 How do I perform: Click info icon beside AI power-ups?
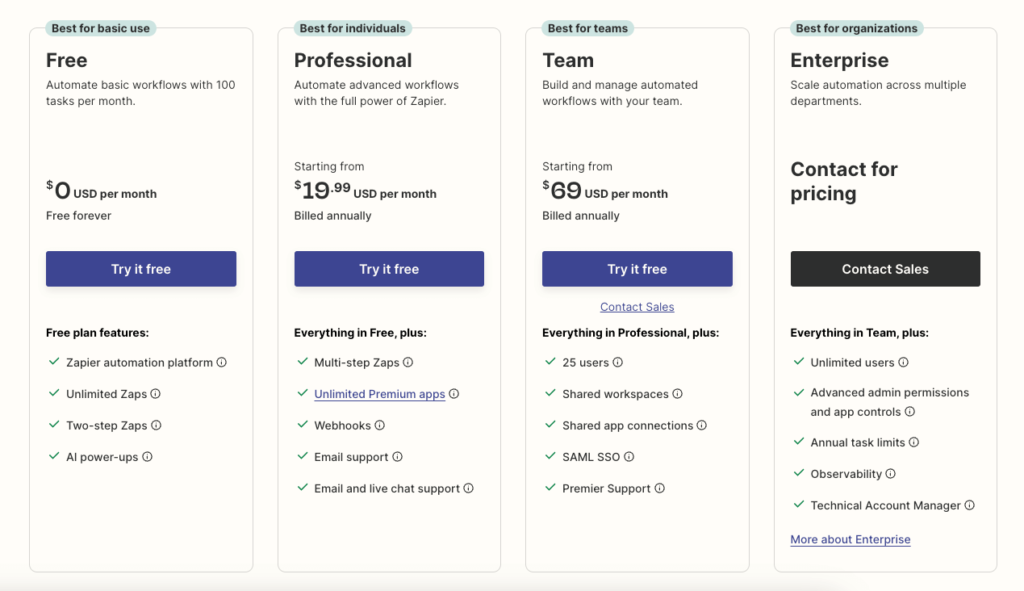pyautogui.click(x=148, y=456)
